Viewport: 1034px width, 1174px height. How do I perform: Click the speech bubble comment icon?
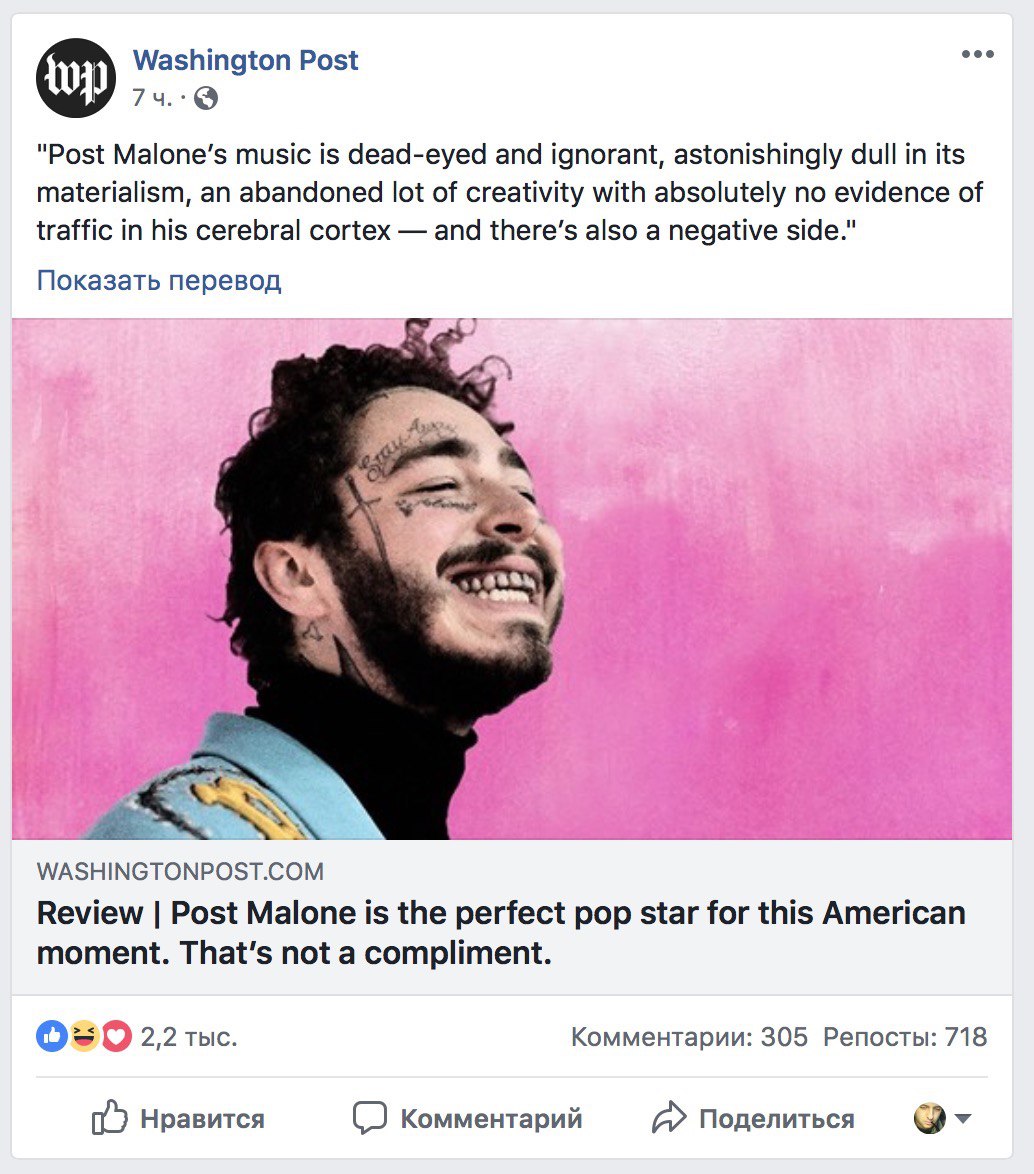point(370,1118)
